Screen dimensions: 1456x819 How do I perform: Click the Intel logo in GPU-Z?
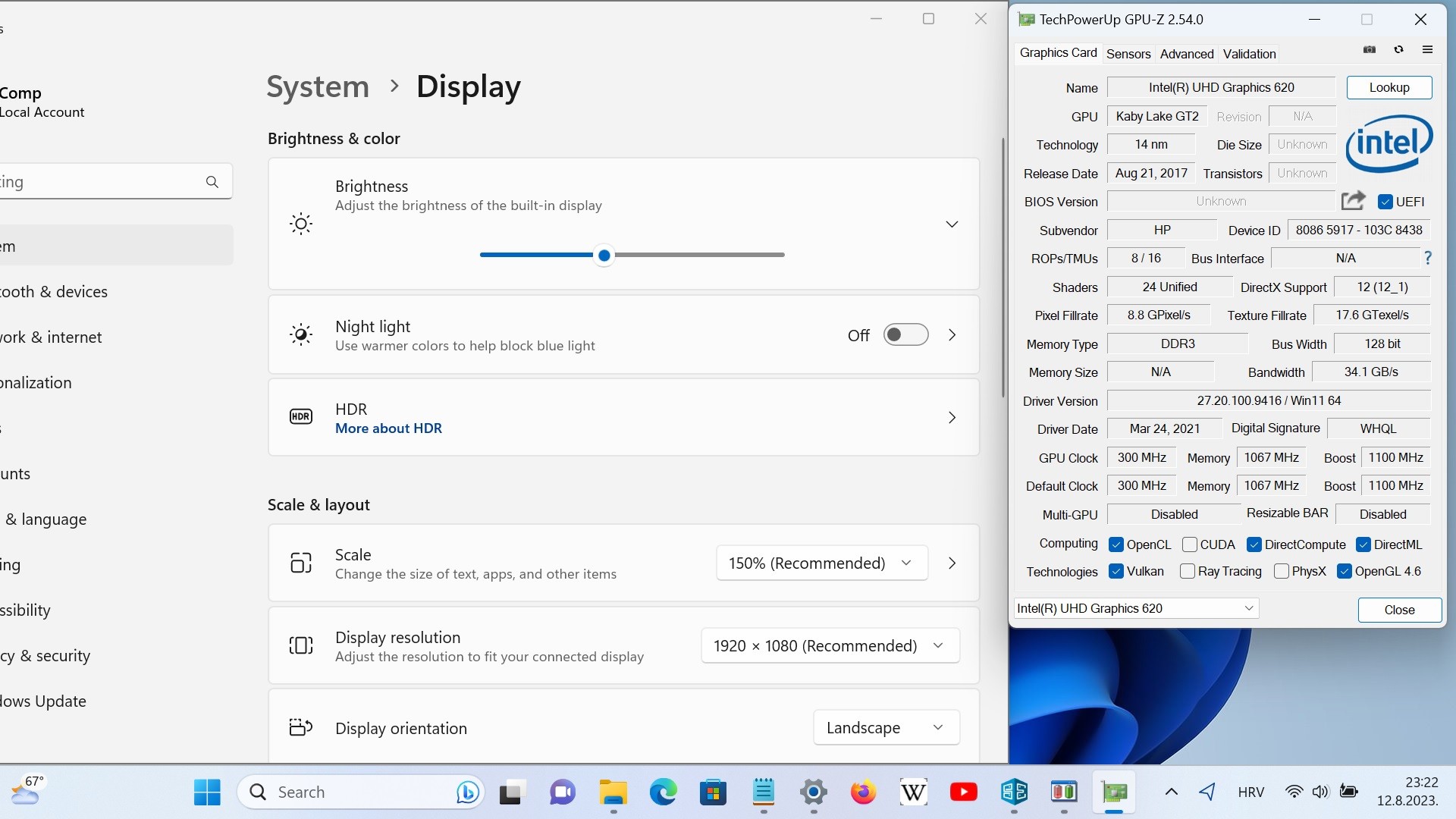[x=1389, y=143]
